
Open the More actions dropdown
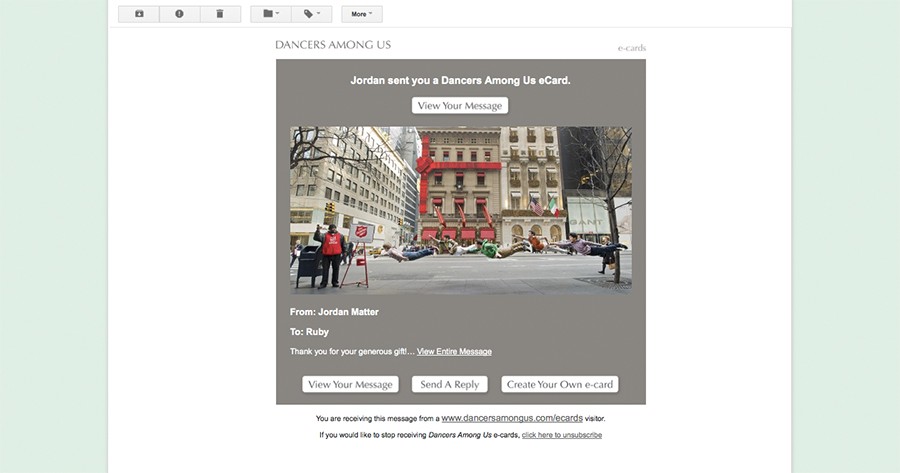(x=362, y=14)
